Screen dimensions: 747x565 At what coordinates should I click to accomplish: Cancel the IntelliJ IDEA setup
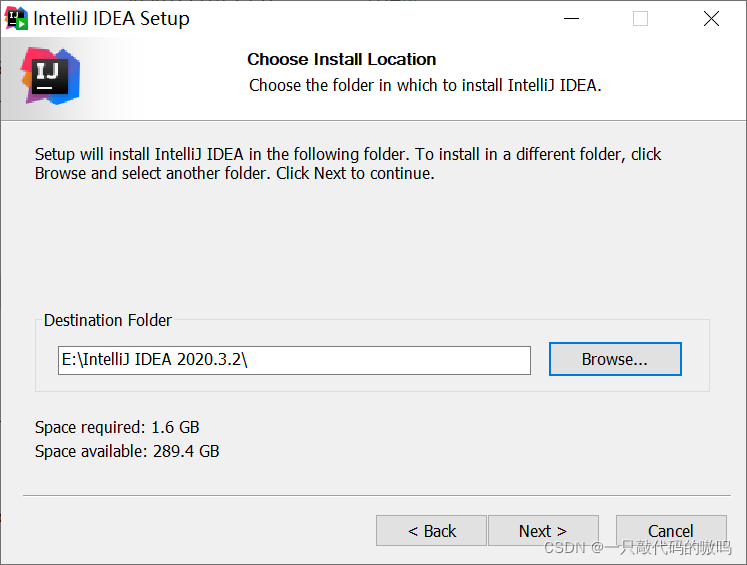671,530
